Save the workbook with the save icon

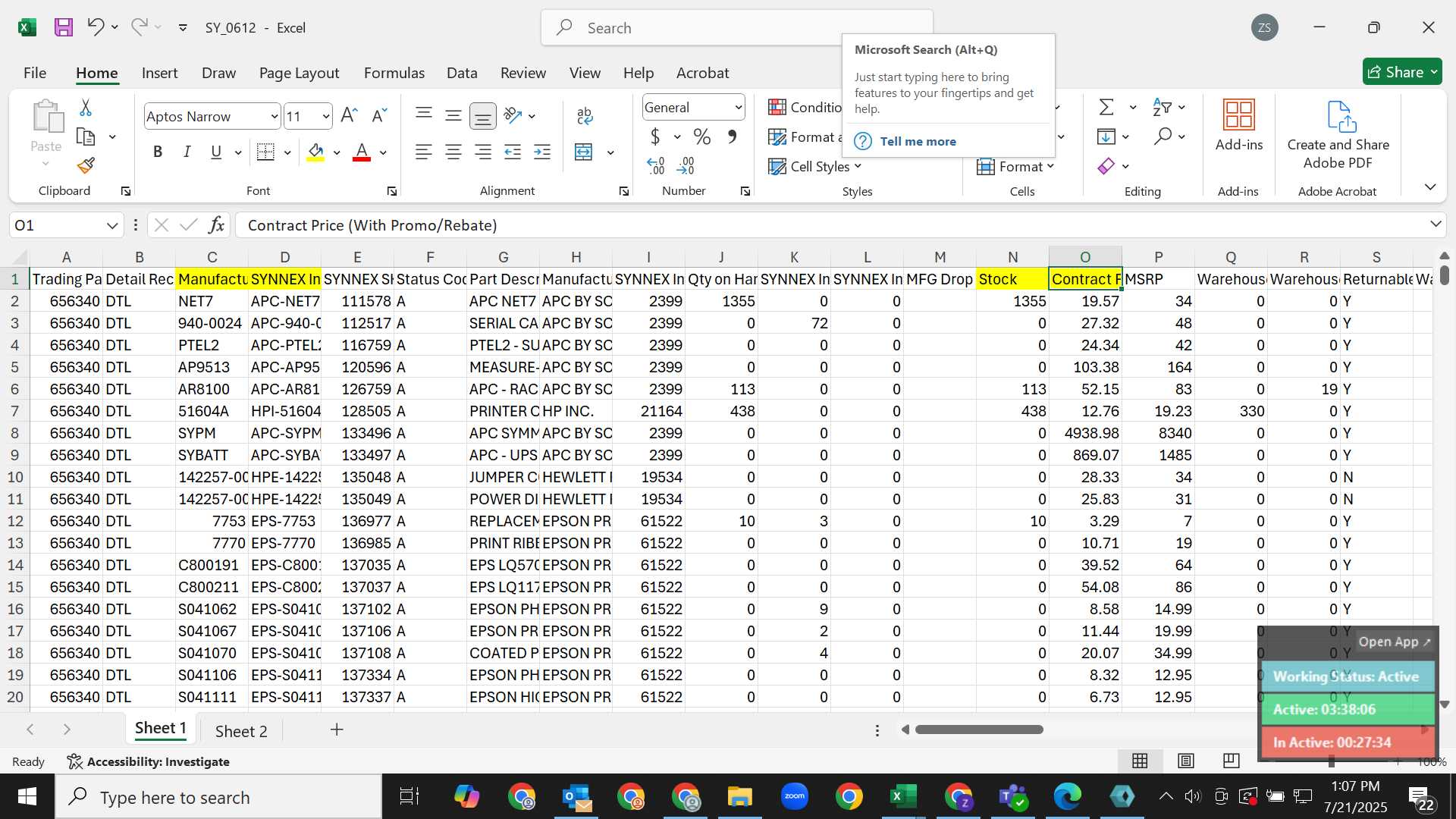64,27
